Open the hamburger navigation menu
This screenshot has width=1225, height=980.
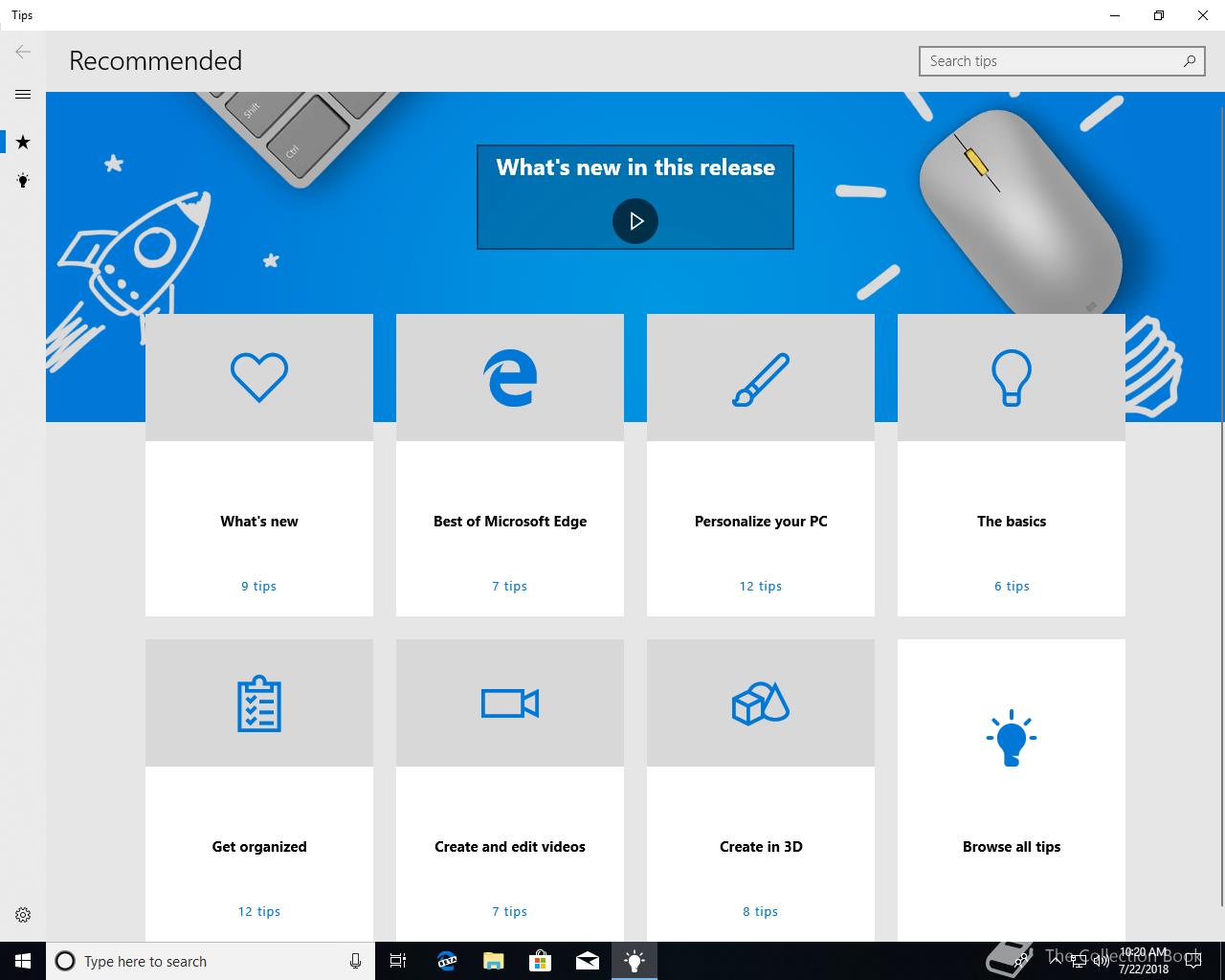[23, 94]
